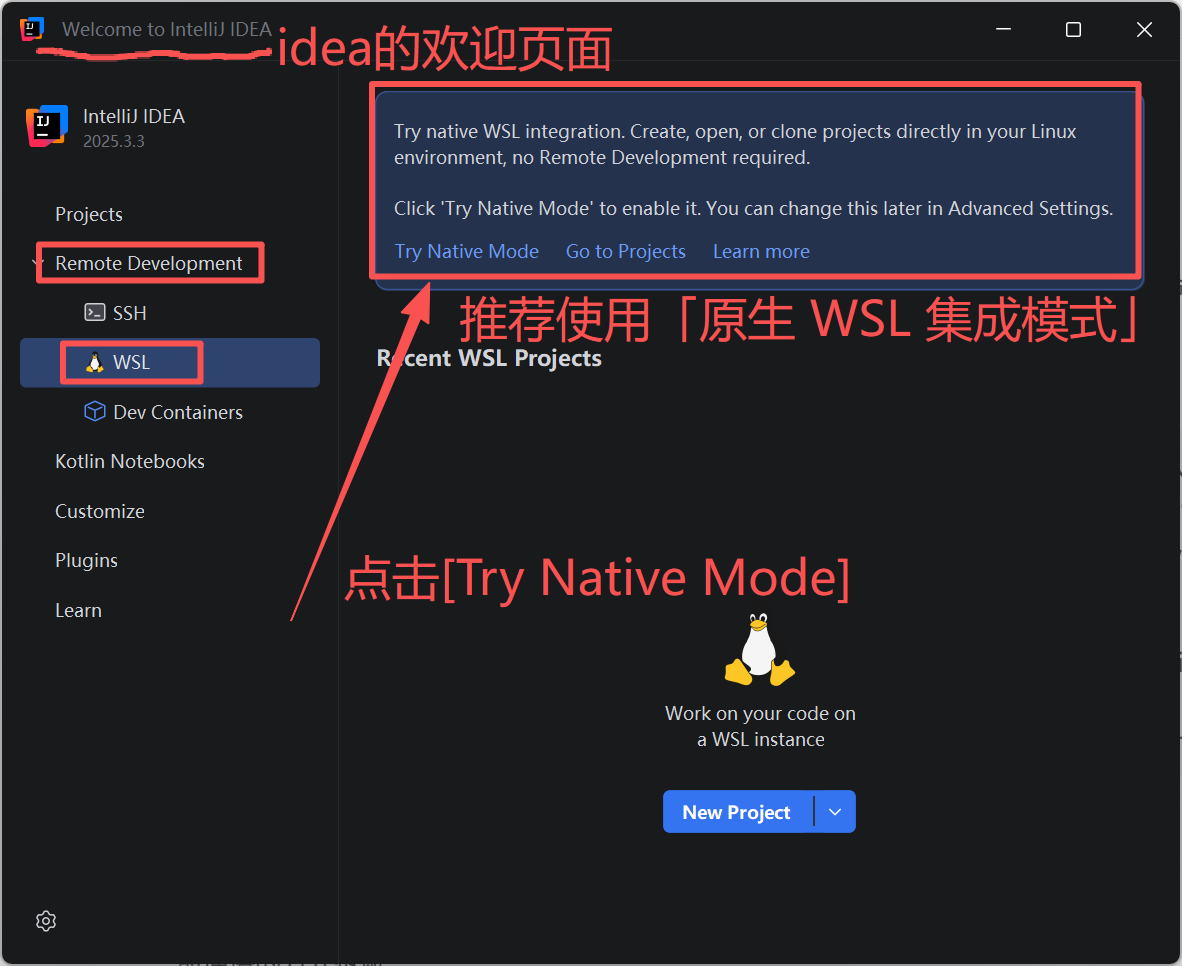Click the SSH terminal icon
1182x966 pixels.
click(x=94, y=312)
